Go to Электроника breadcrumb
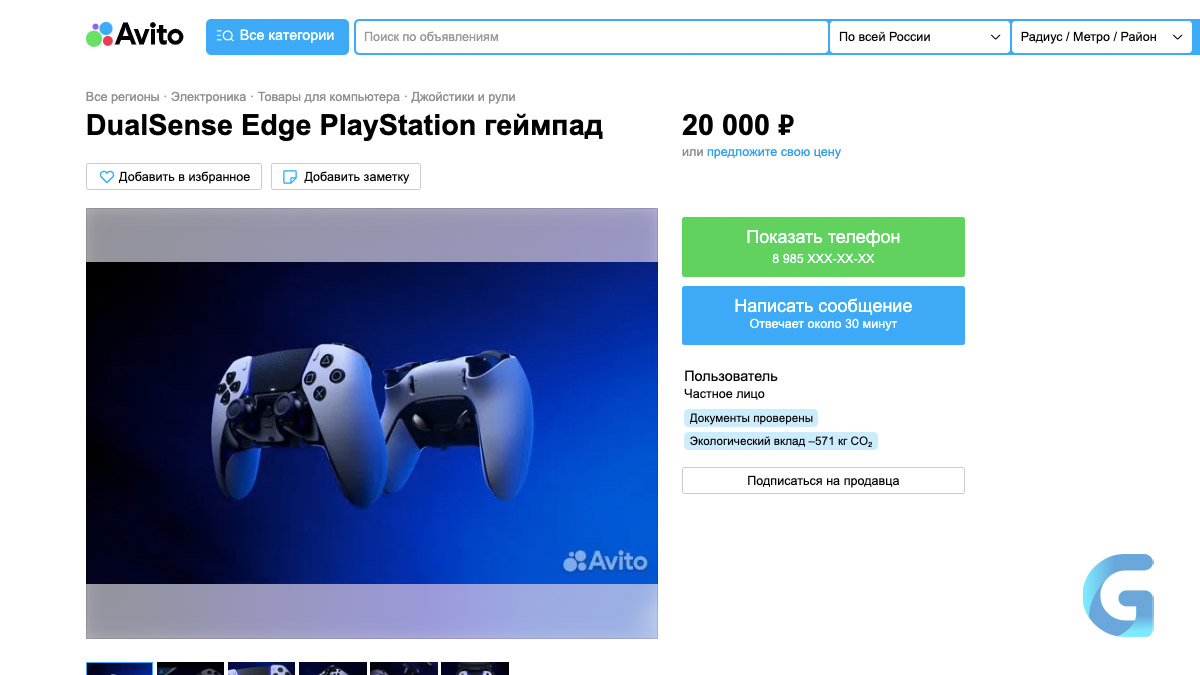 coord(208,97)
